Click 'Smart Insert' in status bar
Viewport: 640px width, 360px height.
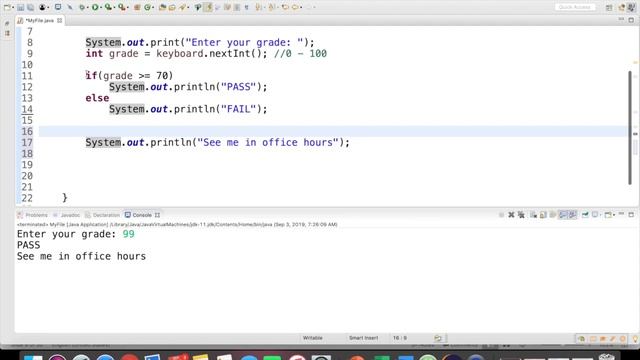[363, 338]
